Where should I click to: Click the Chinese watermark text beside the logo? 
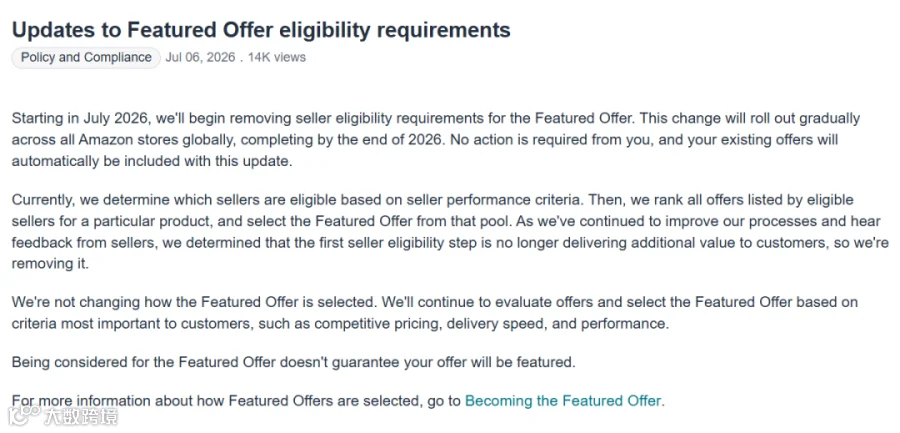(80, 416)
